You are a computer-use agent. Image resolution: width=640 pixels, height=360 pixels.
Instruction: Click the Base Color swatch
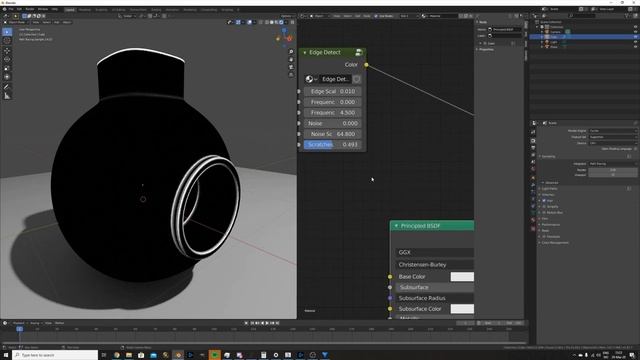[x=462, y=277]
